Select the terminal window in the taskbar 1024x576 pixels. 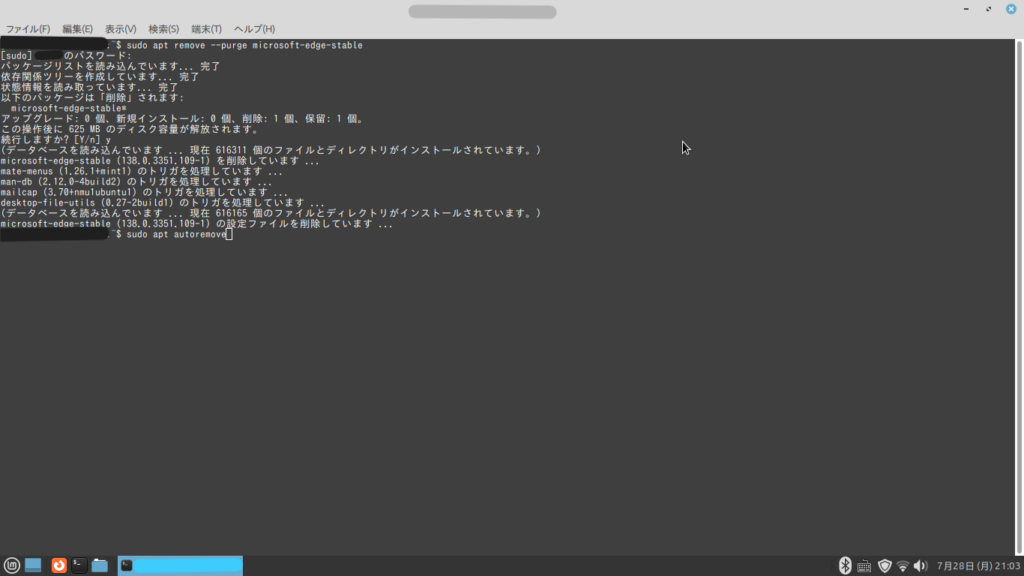click(180, 566)
